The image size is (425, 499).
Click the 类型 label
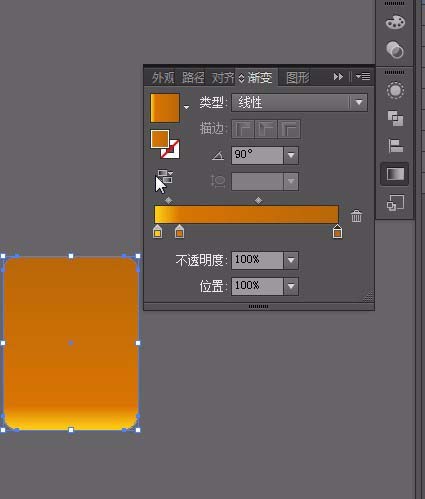click(x=213, y=103)
